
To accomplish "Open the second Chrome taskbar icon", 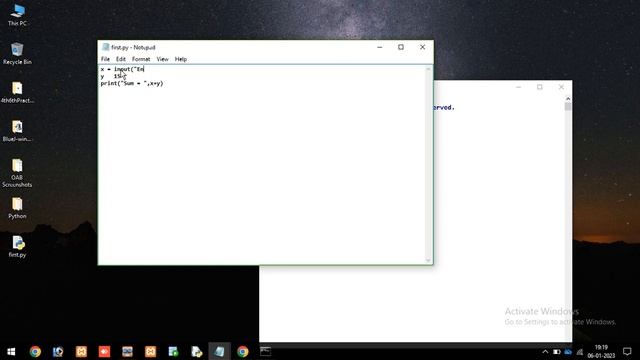I will [x=242, y=351].
